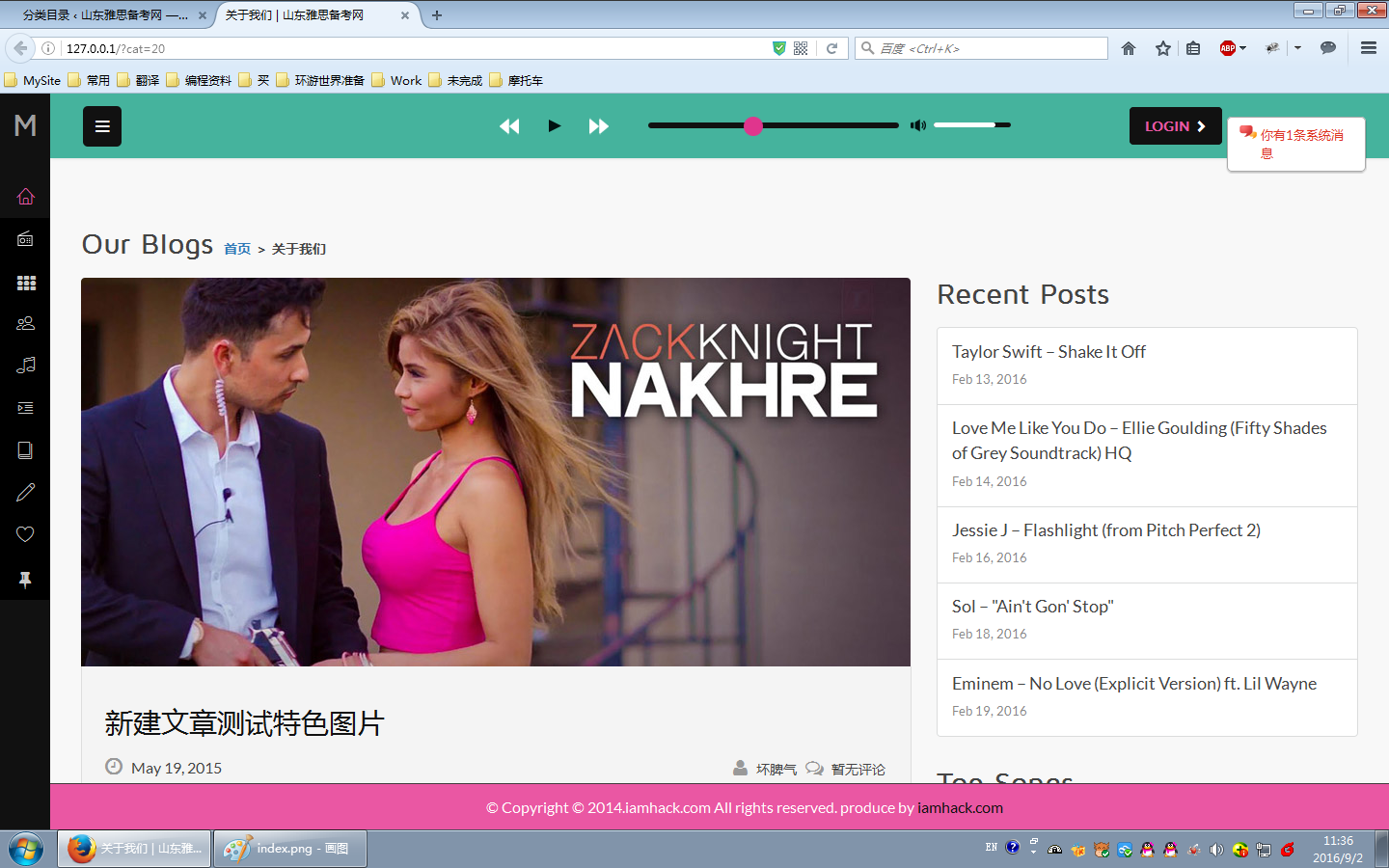Expand the Adblock Plus dropdown arrow
The image size is (1389, 868).
[1243, 48]
